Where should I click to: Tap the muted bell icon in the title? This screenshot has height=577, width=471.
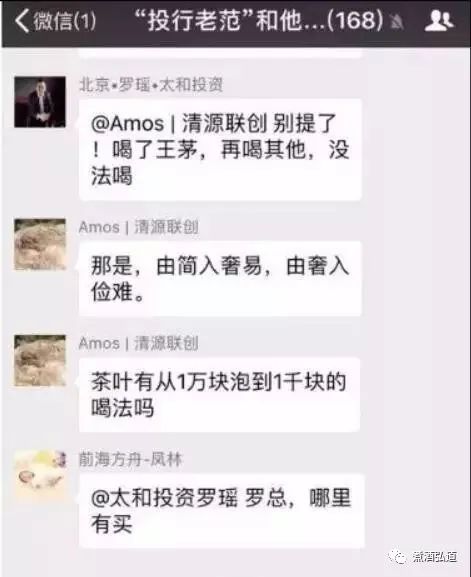coord(397,23)
